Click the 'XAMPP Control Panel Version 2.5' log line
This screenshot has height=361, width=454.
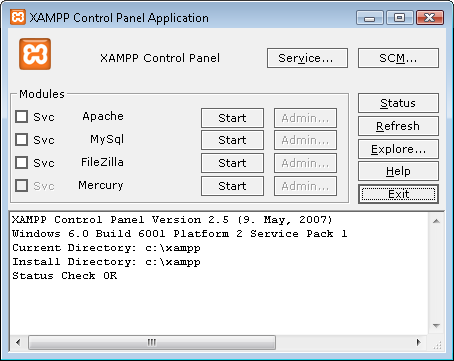pyautogui.click(x=172, y=220)
